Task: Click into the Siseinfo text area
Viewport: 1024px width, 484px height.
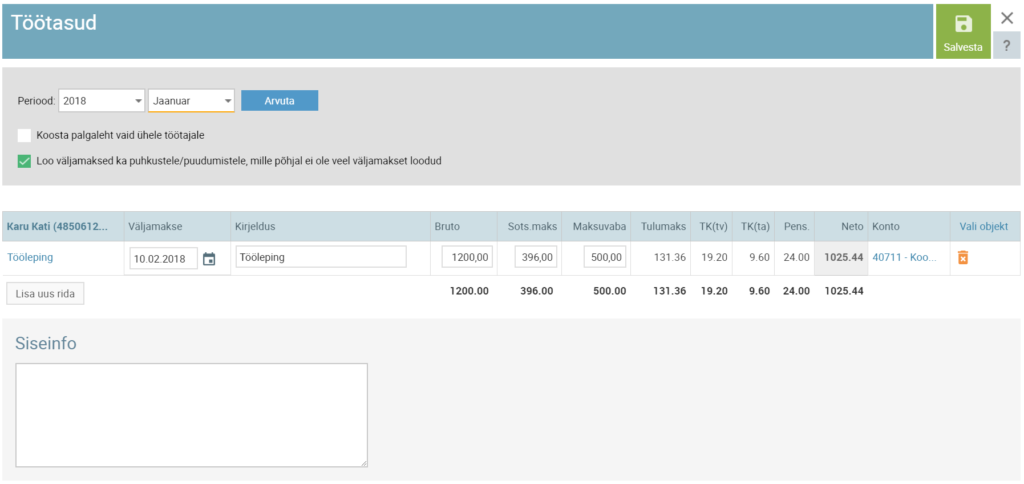Action: (191, 414)
